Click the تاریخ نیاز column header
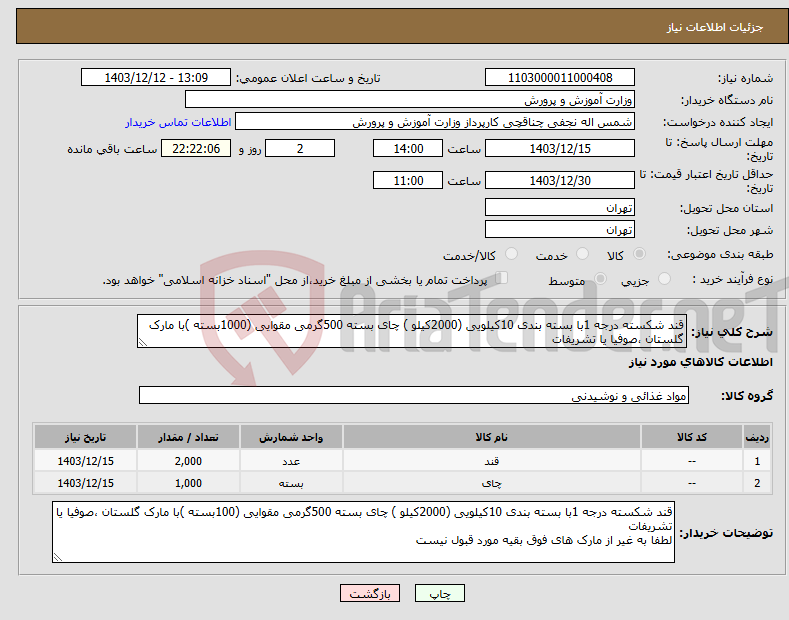 (x=85, y=437)
